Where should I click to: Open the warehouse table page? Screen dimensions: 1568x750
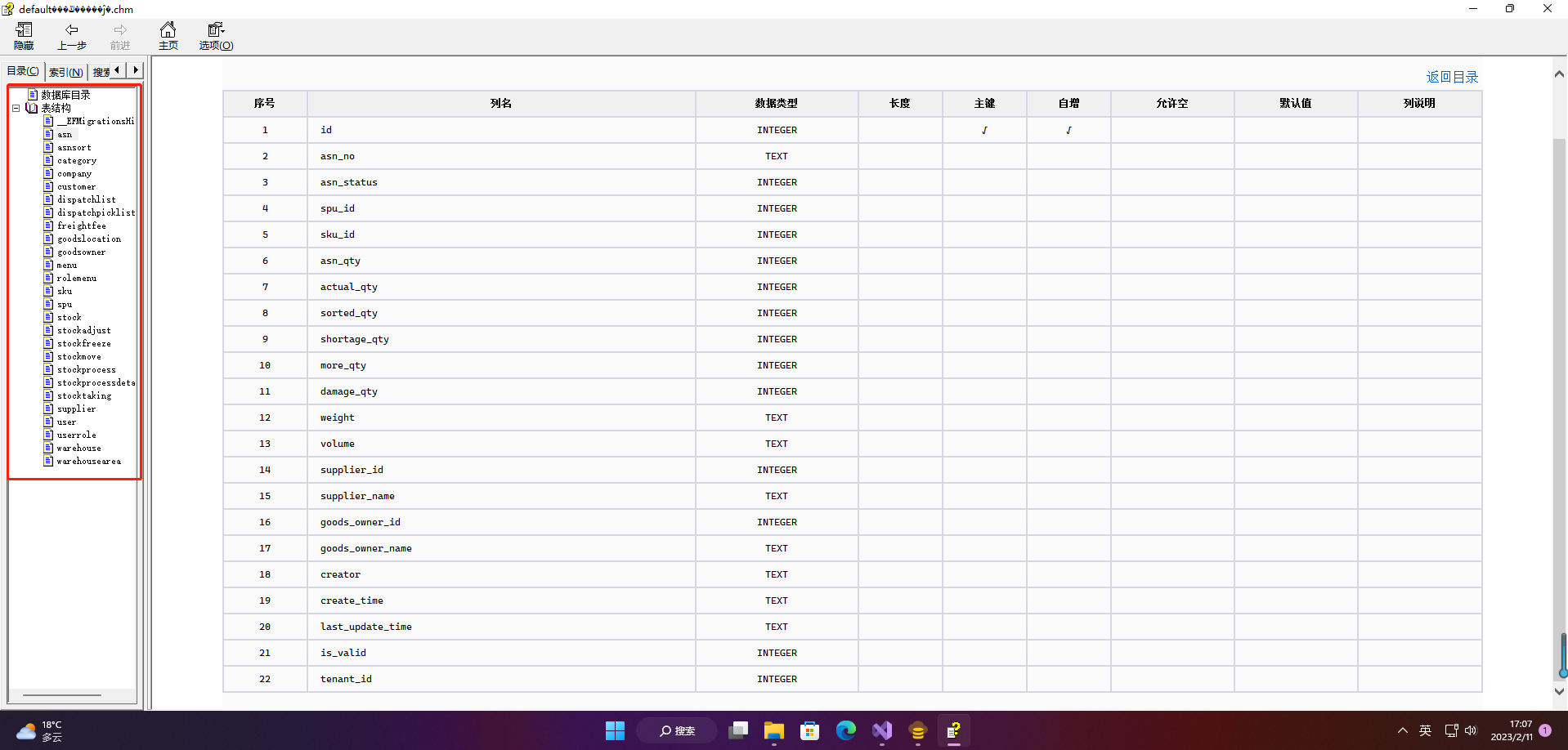tap(79, 448)
